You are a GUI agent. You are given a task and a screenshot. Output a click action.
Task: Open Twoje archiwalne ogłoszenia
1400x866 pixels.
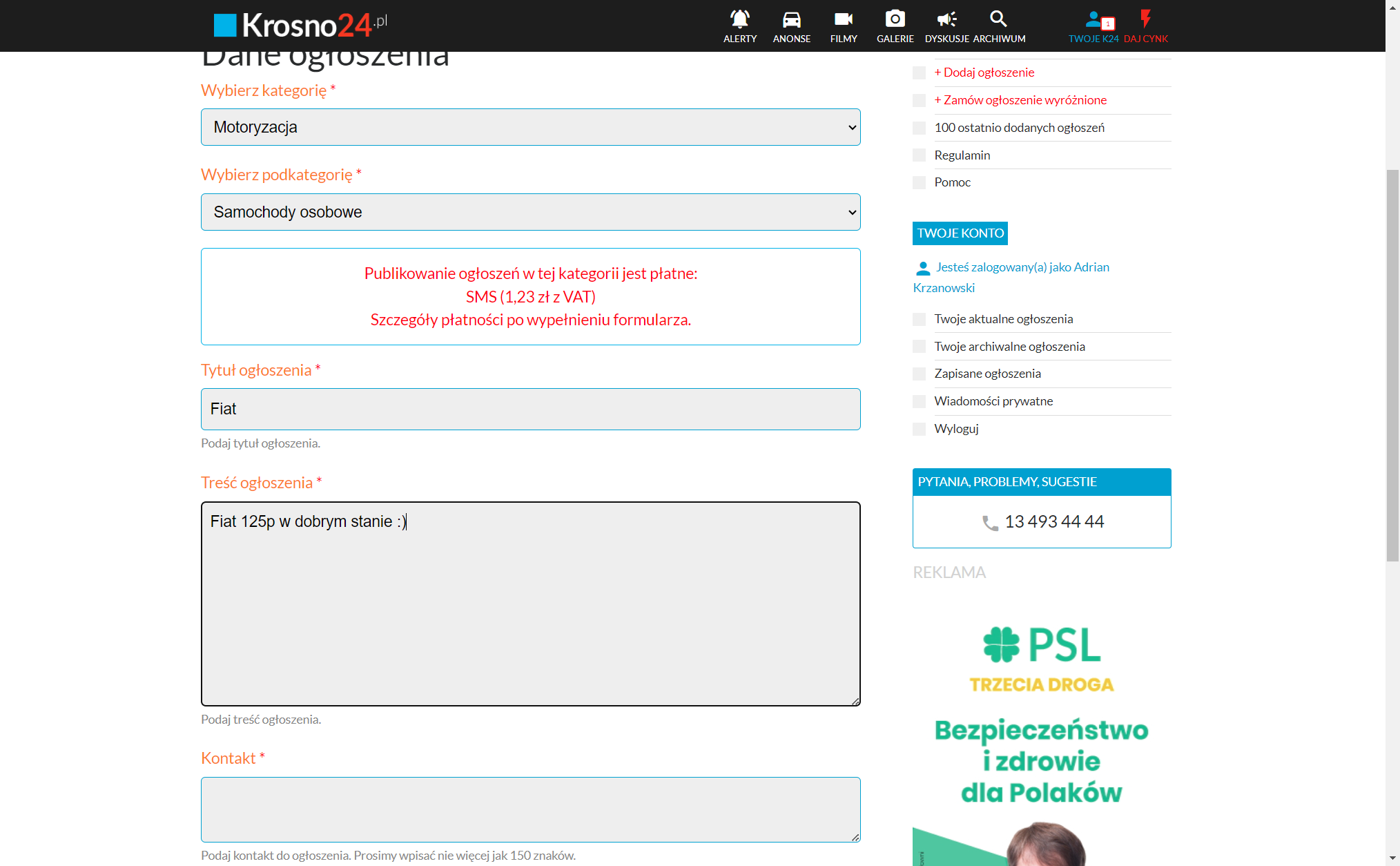click(1009, 347)
